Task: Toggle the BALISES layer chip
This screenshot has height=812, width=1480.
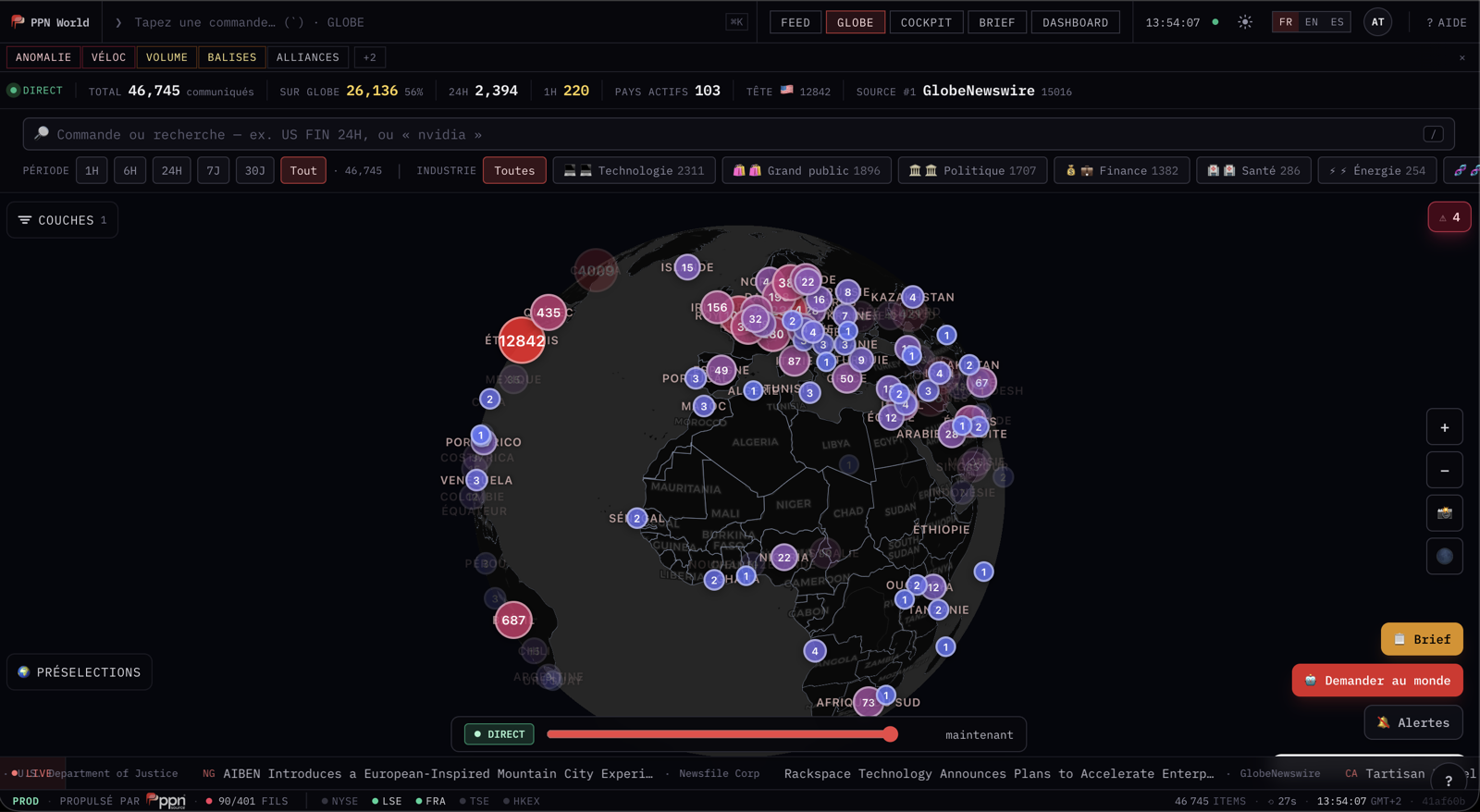Action: click(x=232, y=57)
